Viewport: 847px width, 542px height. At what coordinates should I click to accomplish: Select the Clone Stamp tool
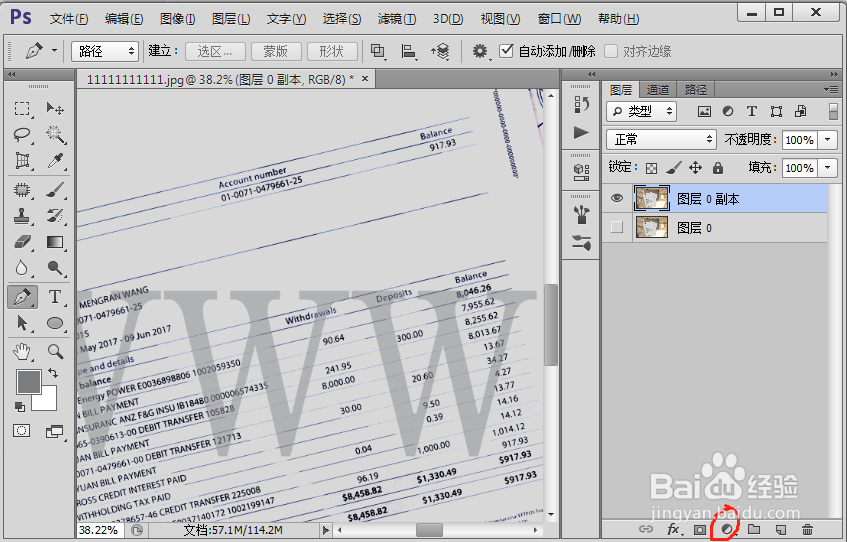click(22, 216)
